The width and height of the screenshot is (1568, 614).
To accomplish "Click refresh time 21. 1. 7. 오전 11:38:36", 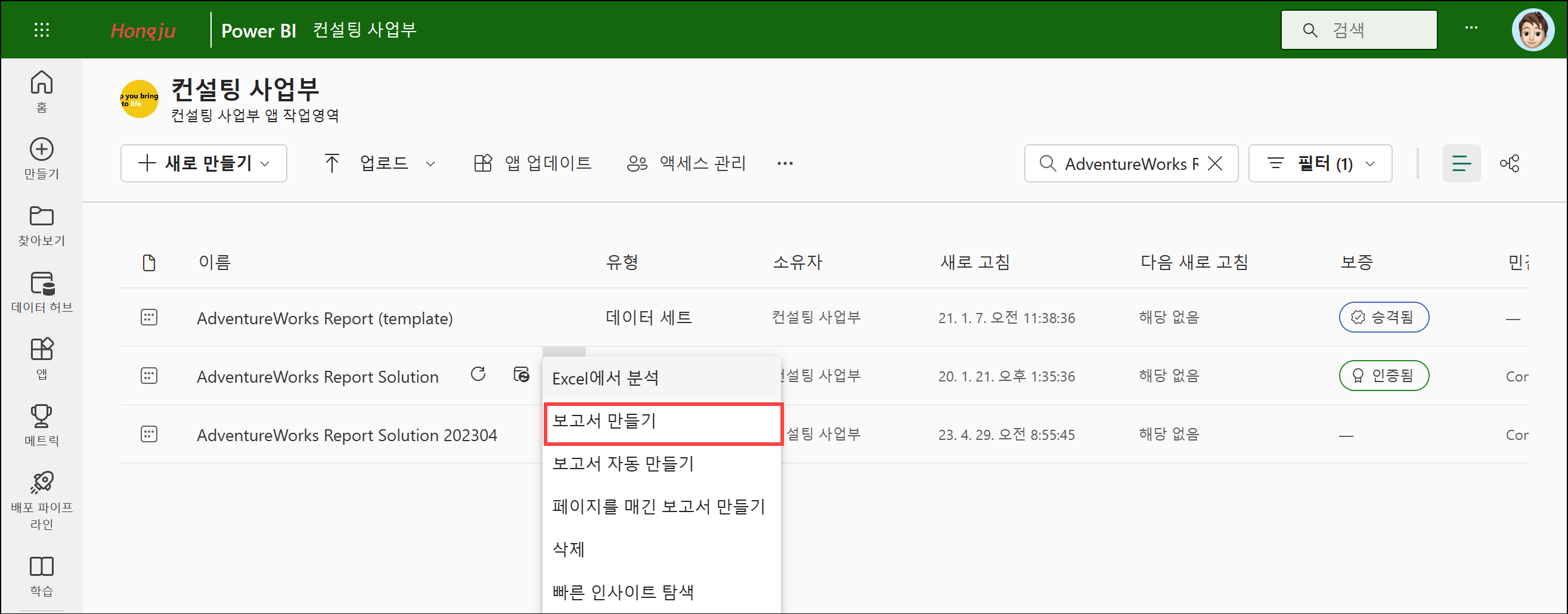I will click(1006, 318).
